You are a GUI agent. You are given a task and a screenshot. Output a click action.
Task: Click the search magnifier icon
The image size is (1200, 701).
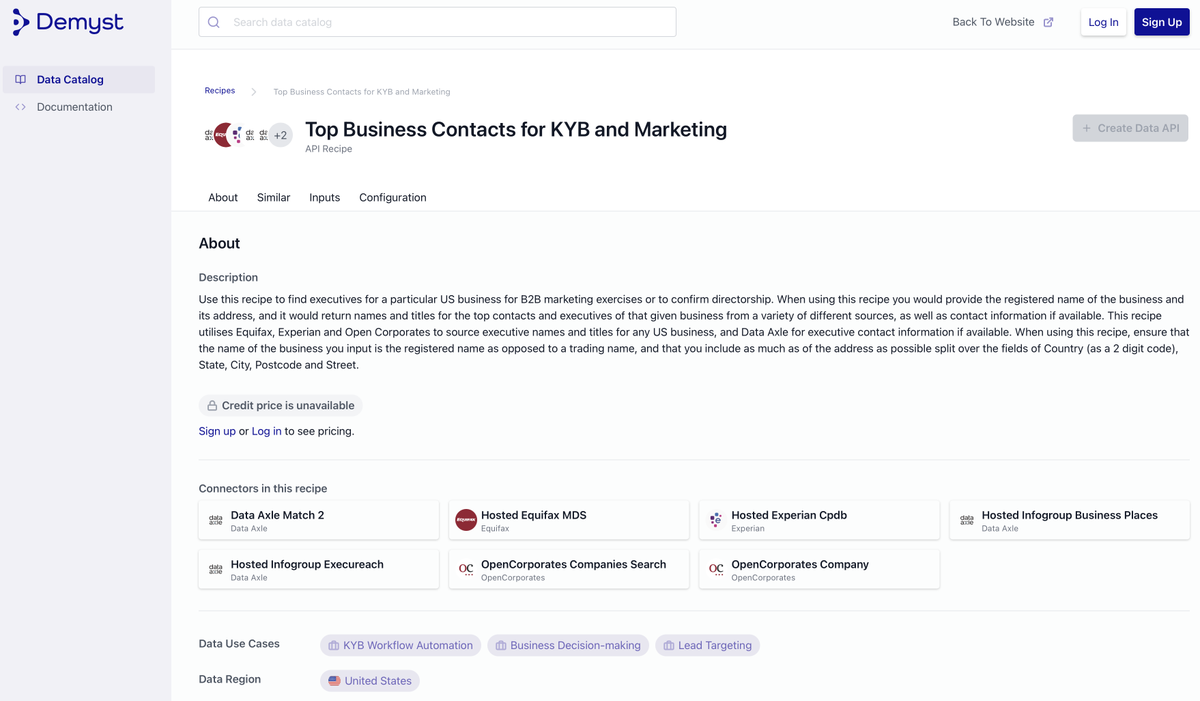[214, 22]
